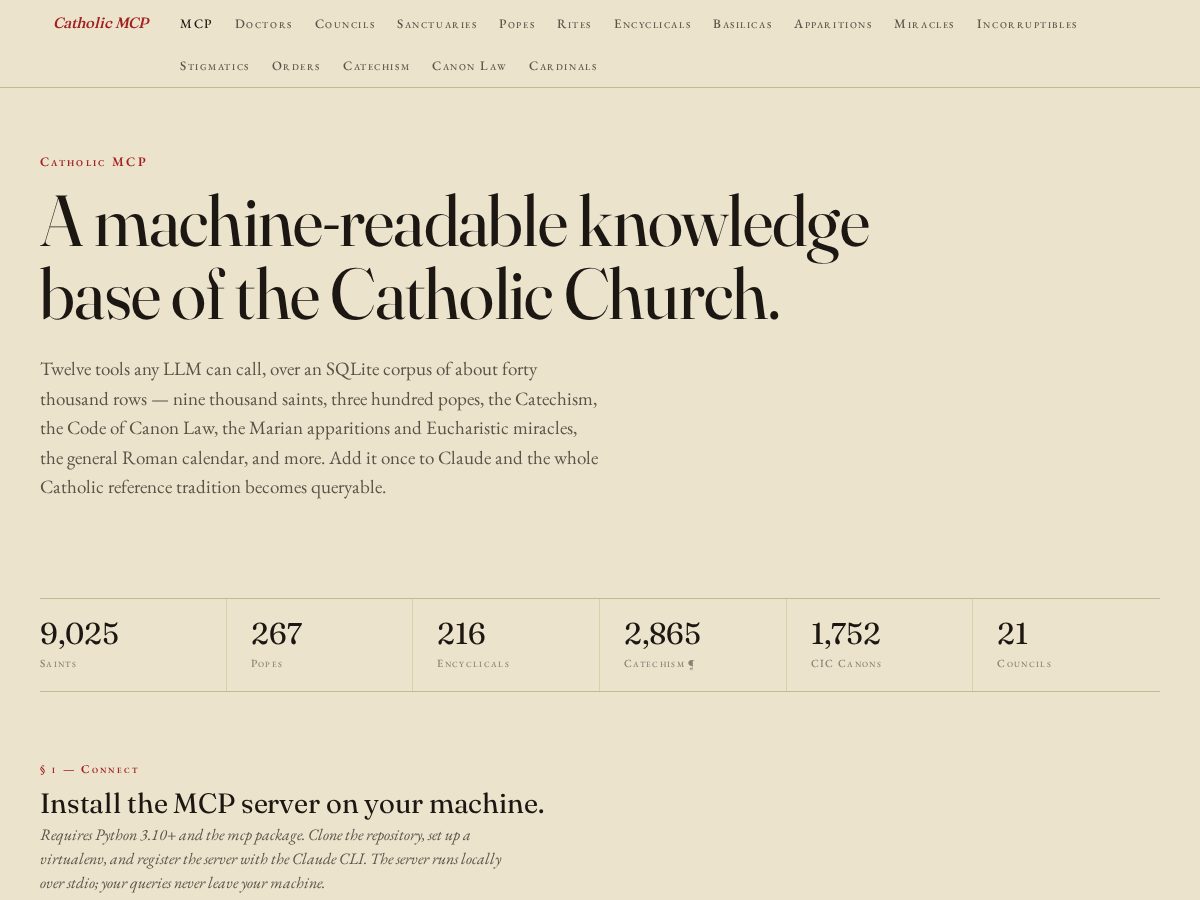The height and width of the screenshot is (900, 1200).
Task: Click the Requires Python 3.10+ description
Action: coord(271,859)
